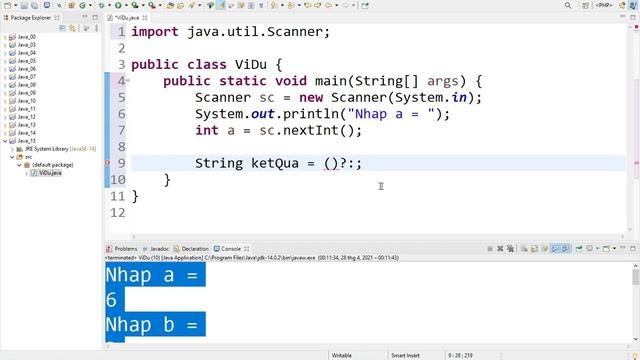The image size is (640, 360).
Task: Click the <PHP> perspective button
Action: pyautogui.click(x=604, y=5)
